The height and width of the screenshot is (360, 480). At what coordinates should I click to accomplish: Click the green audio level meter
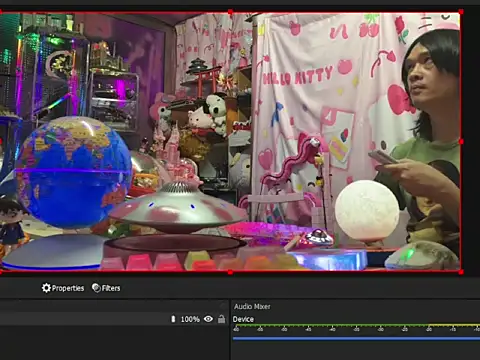tap(356, 325)
